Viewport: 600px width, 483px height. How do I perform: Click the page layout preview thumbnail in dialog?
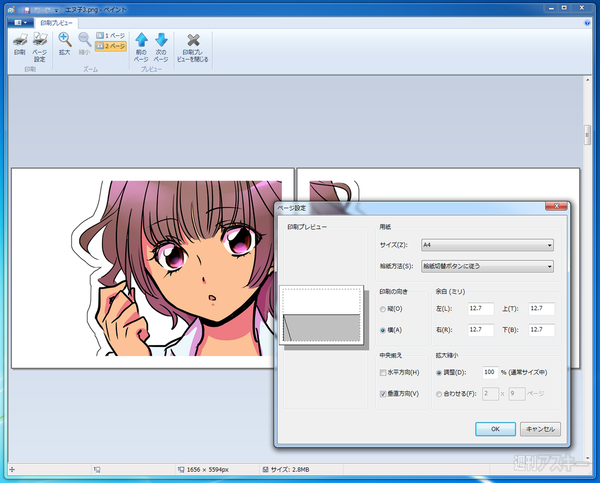click(x=321, y=315)
